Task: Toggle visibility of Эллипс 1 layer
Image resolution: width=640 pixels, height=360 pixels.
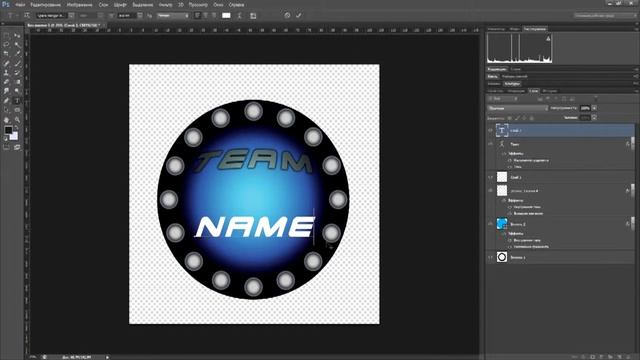Action: tap(490, 257)
